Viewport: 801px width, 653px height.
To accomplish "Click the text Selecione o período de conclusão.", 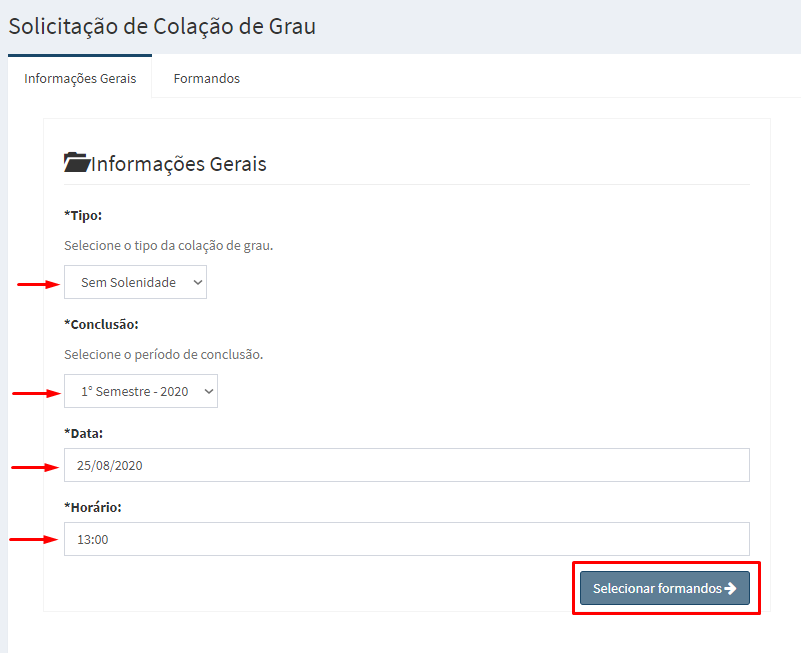I will pos(163,355).
